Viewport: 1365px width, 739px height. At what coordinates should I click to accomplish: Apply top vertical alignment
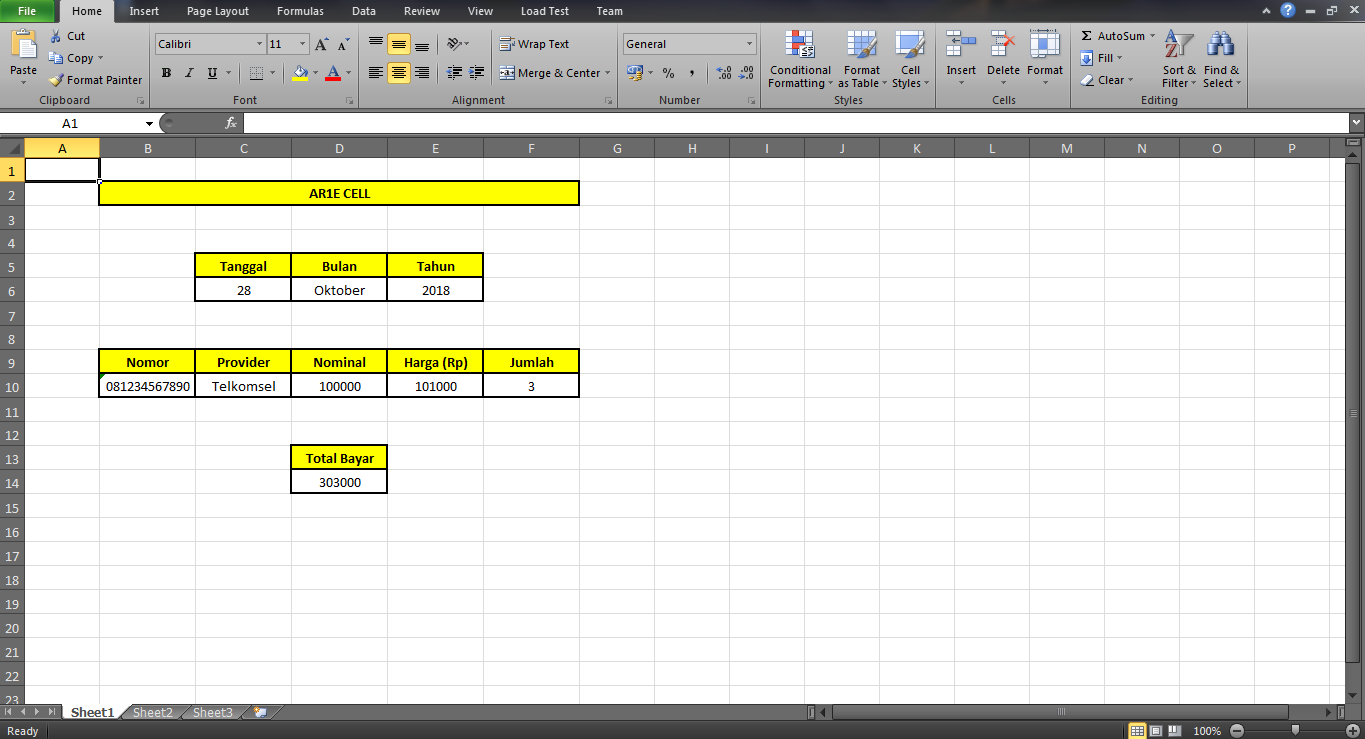pos(376,44)
